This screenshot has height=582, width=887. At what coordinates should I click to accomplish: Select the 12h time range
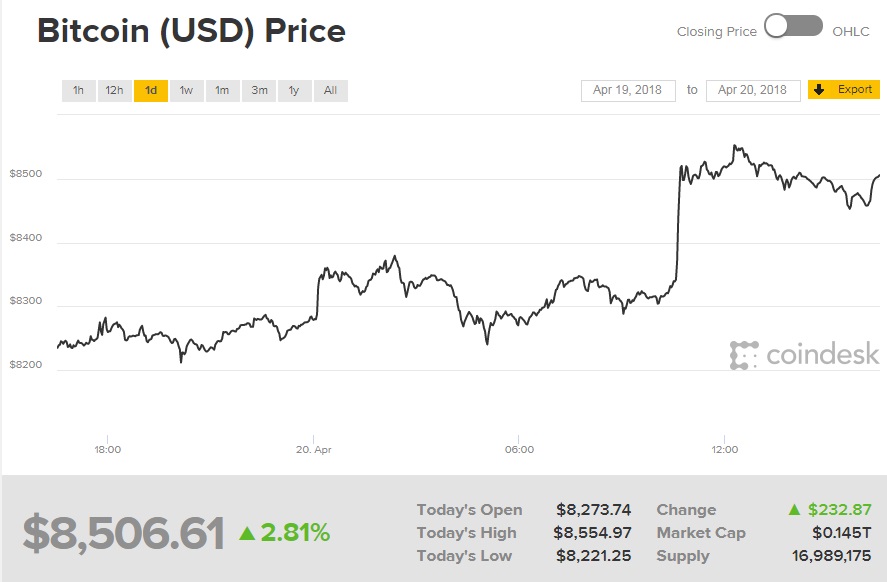click(114, 90)
